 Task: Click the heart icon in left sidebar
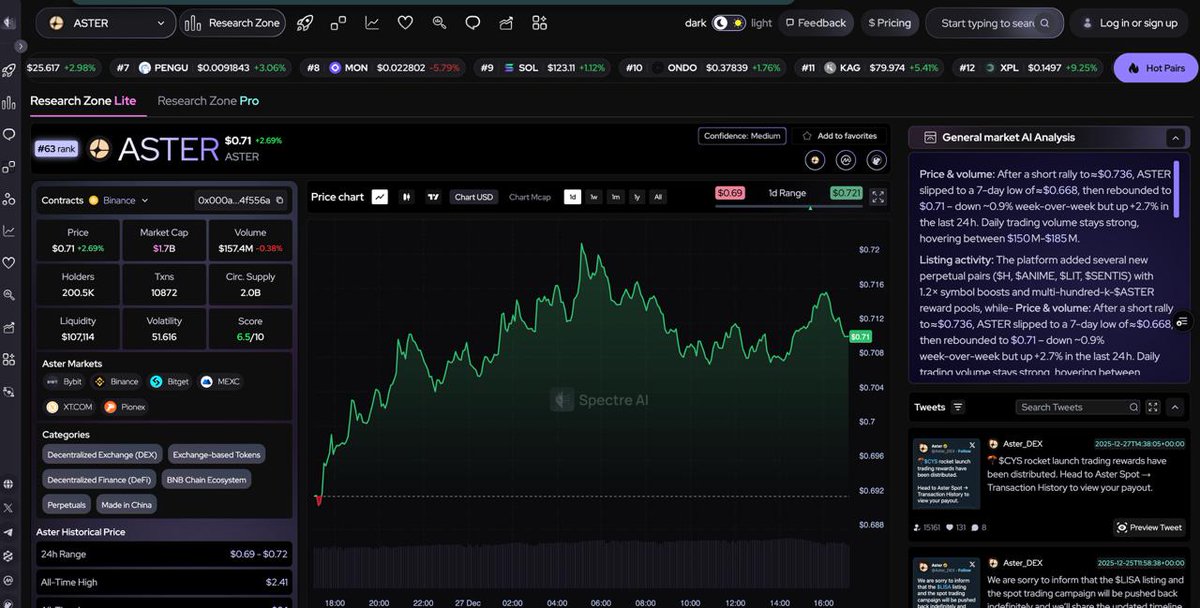[9, 263]
